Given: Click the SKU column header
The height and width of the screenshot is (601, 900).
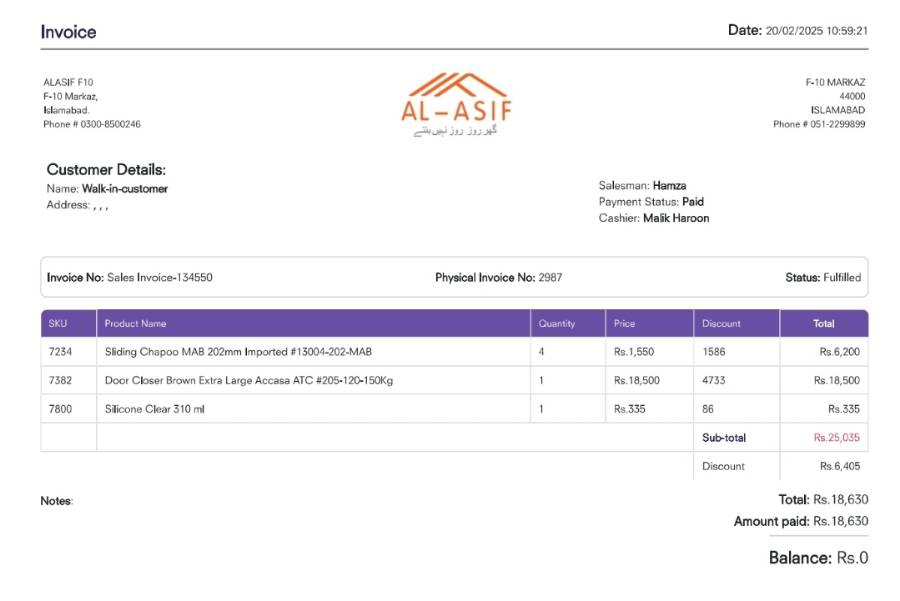Looking at the screenshot, I should (58, 324).
